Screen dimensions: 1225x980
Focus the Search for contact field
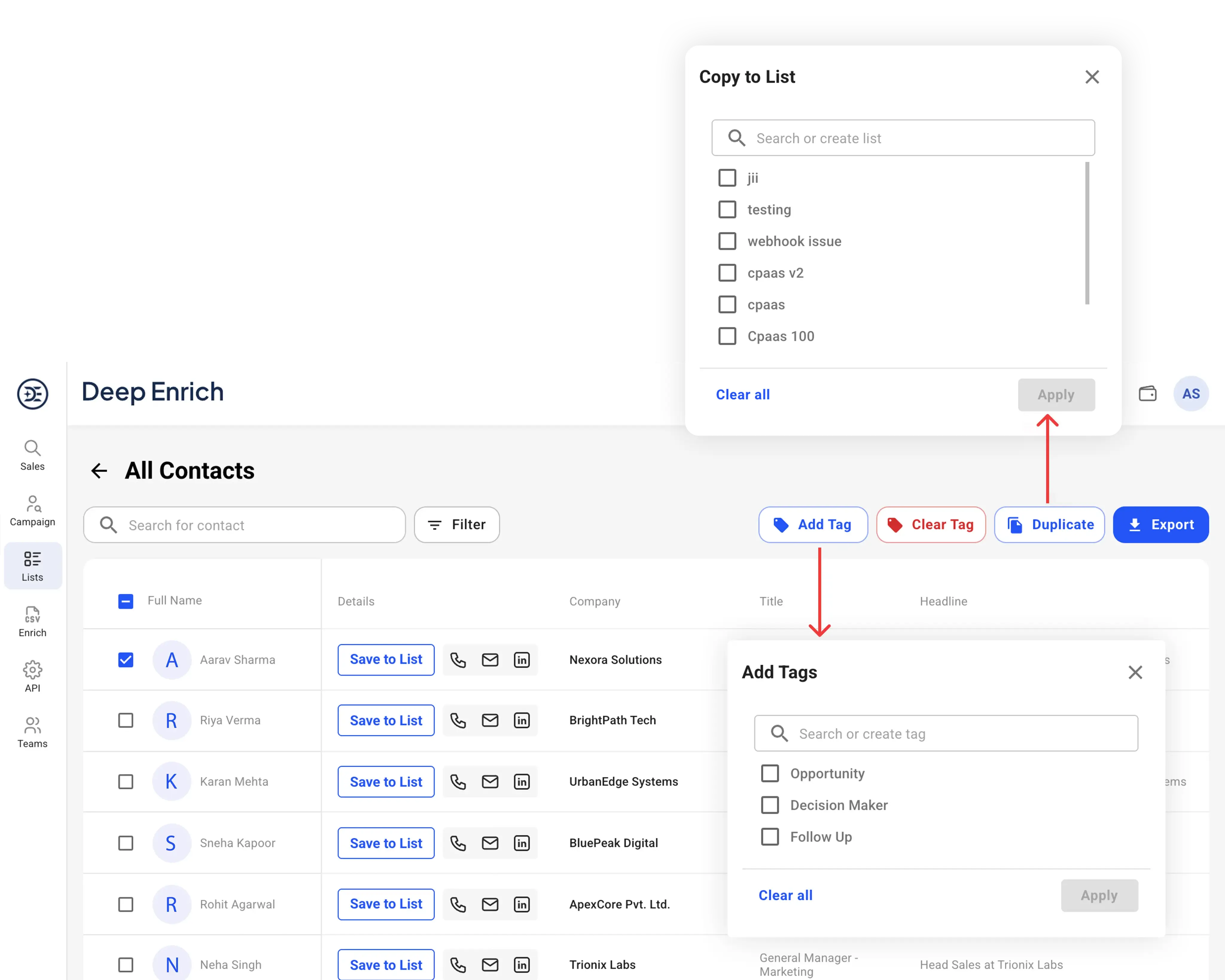point(244,524)
